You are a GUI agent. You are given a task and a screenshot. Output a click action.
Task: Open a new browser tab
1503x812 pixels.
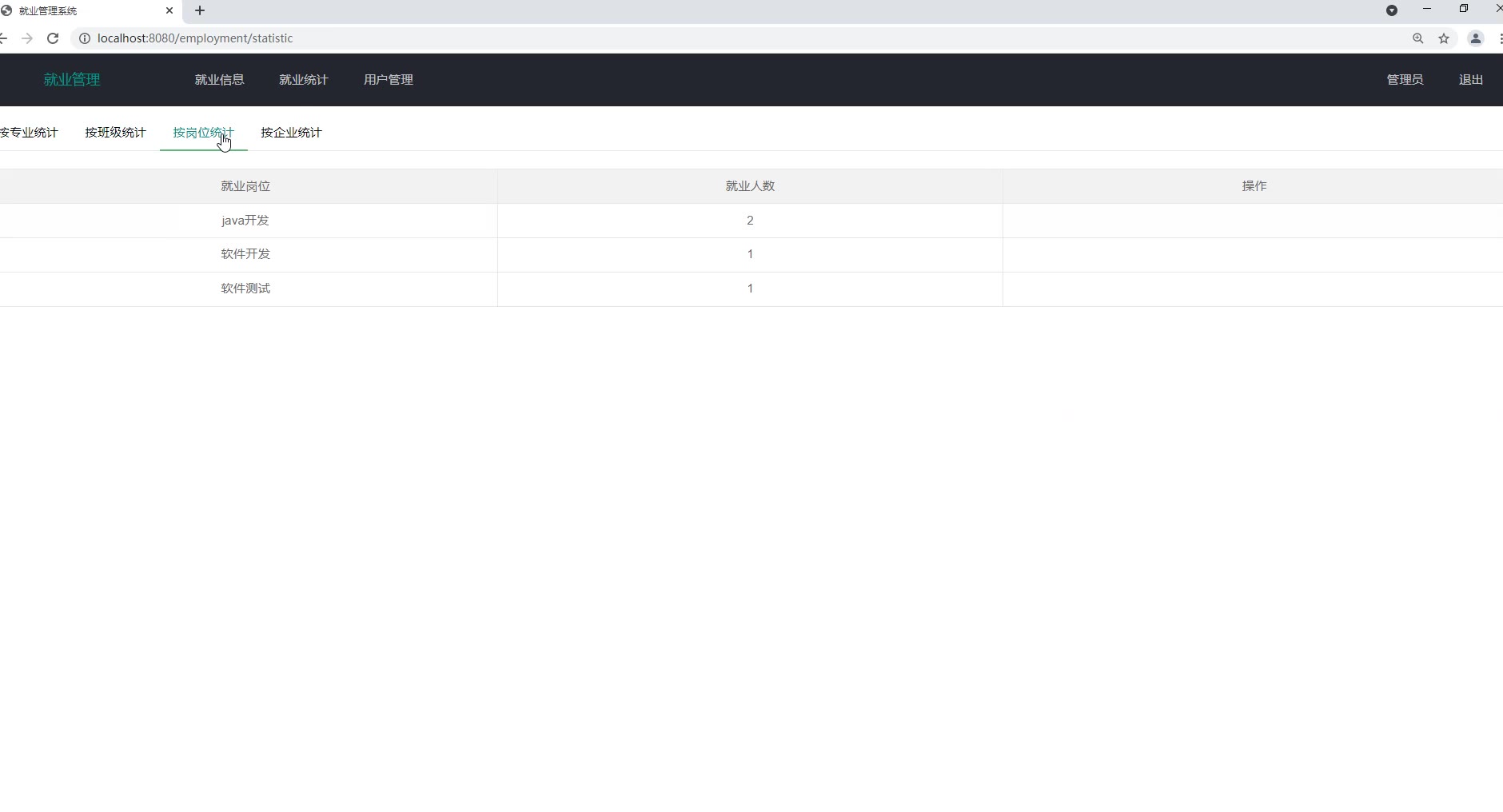200,10
